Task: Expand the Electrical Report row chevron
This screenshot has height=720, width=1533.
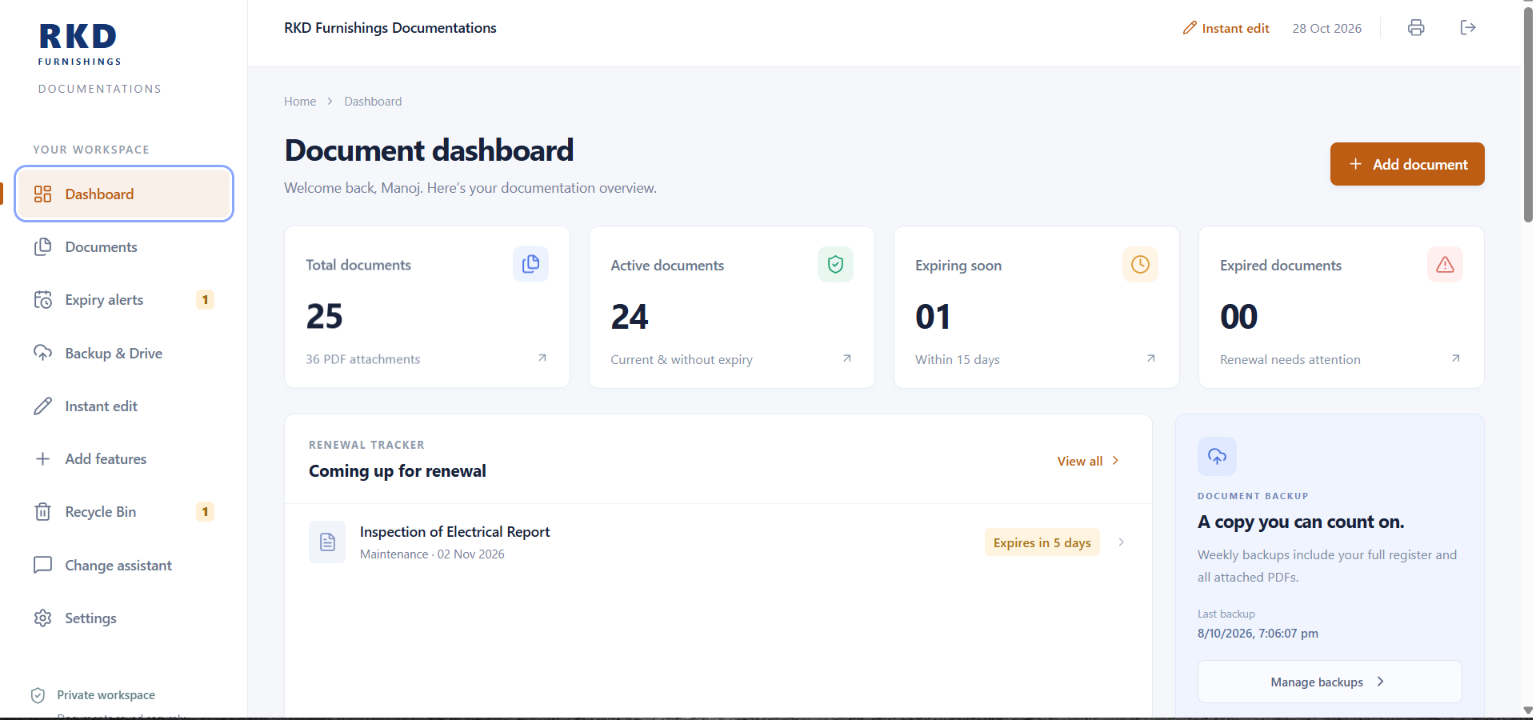Action: pyautogui.click(x=1121, y=542)
